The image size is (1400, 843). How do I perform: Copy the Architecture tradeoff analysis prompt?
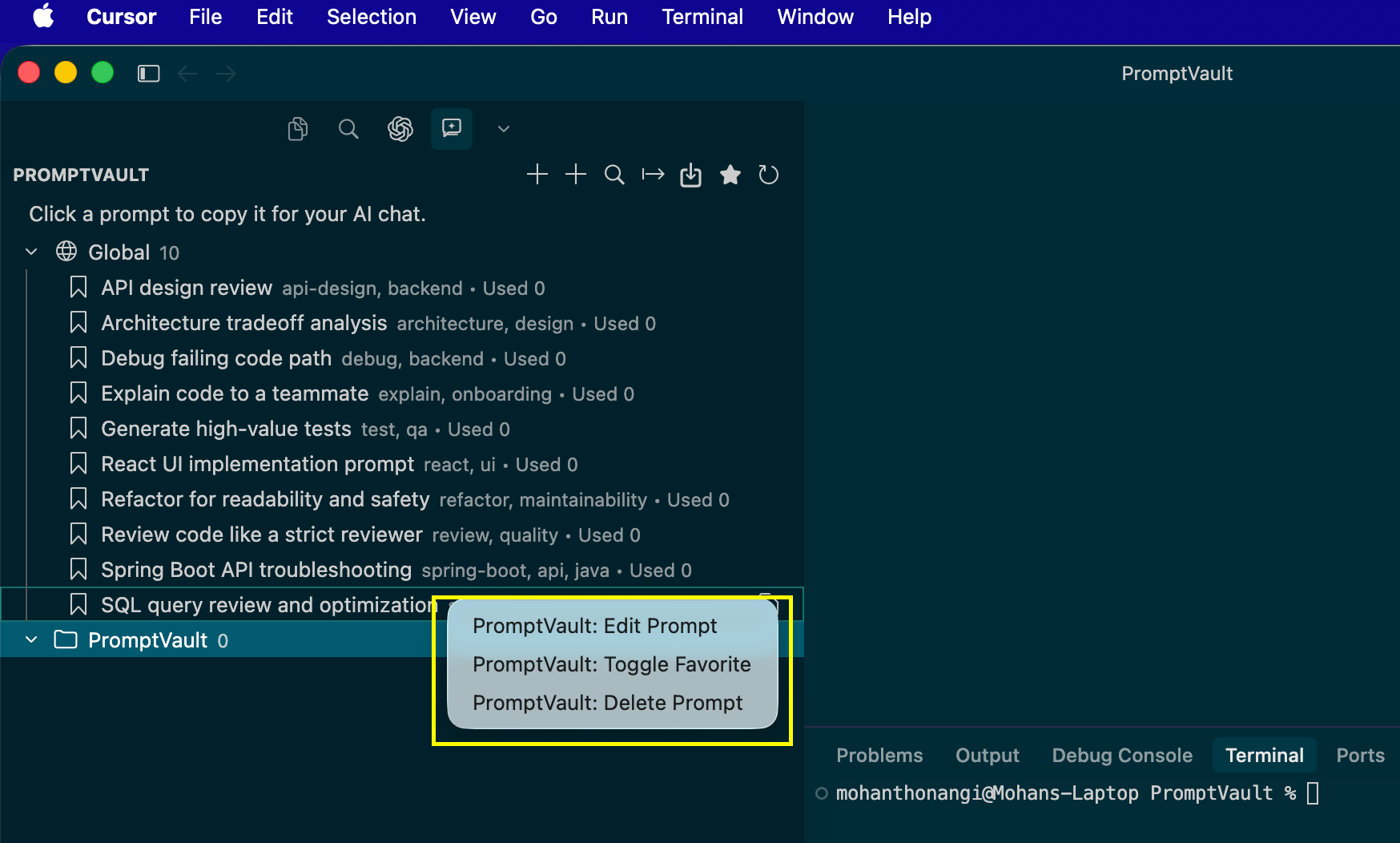click(x=402, y=323)
